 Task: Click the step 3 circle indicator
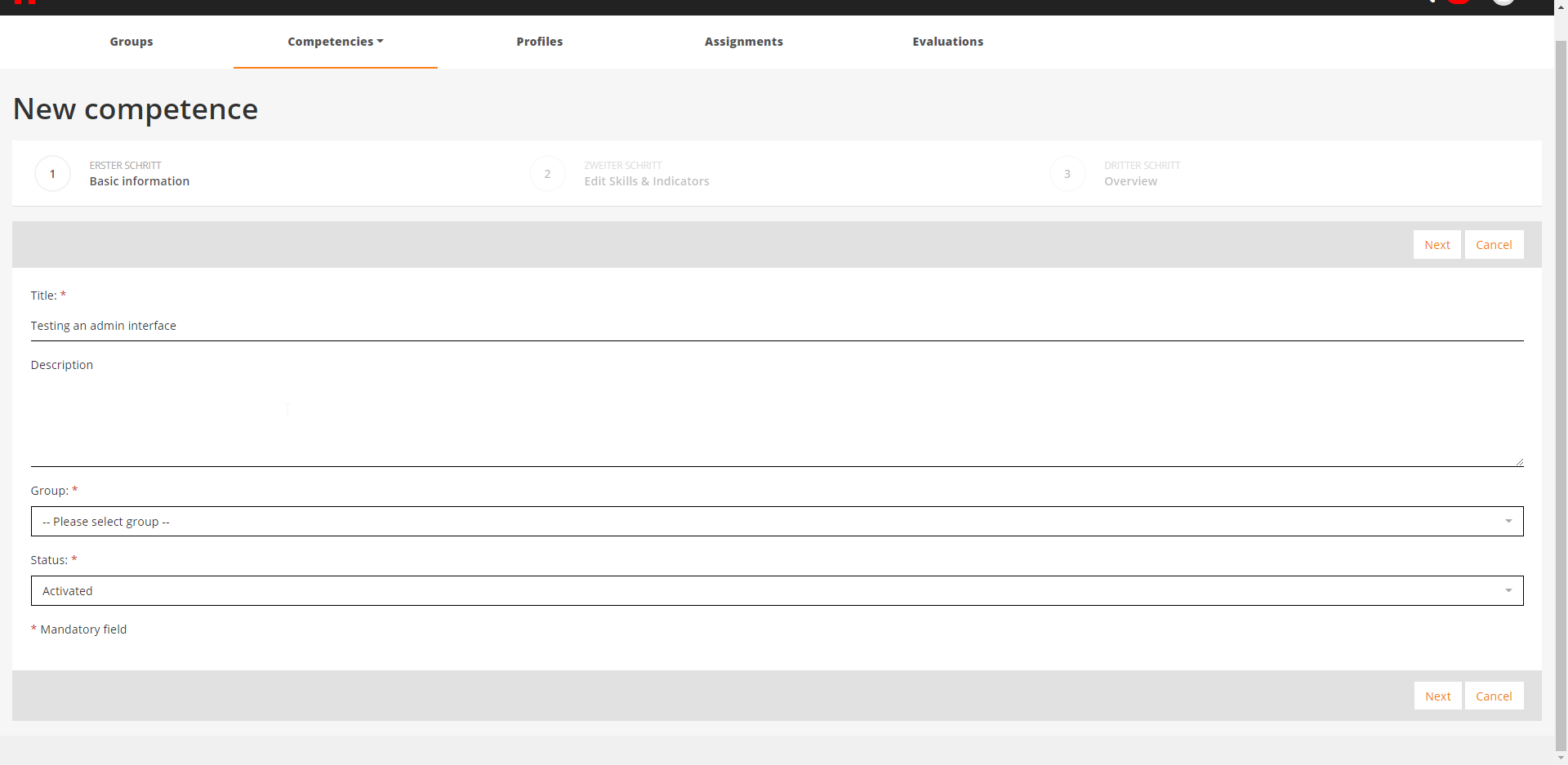[x=1067, y=174]
